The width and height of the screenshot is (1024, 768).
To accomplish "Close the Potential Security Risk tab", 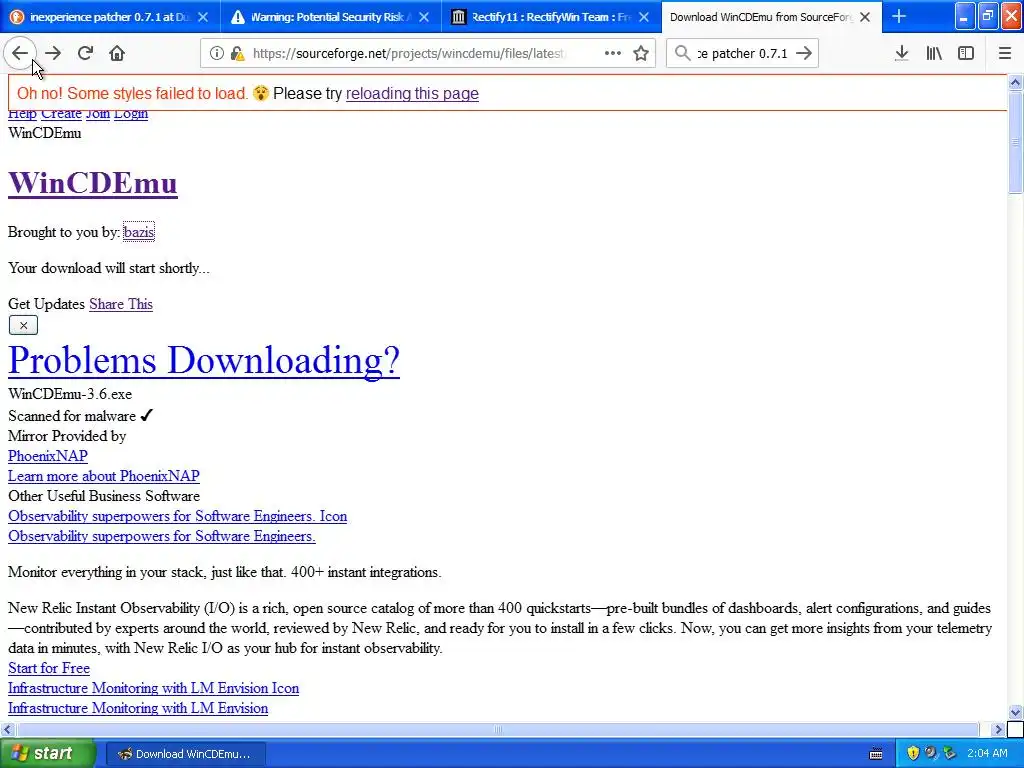I will (x=424, y=17).
